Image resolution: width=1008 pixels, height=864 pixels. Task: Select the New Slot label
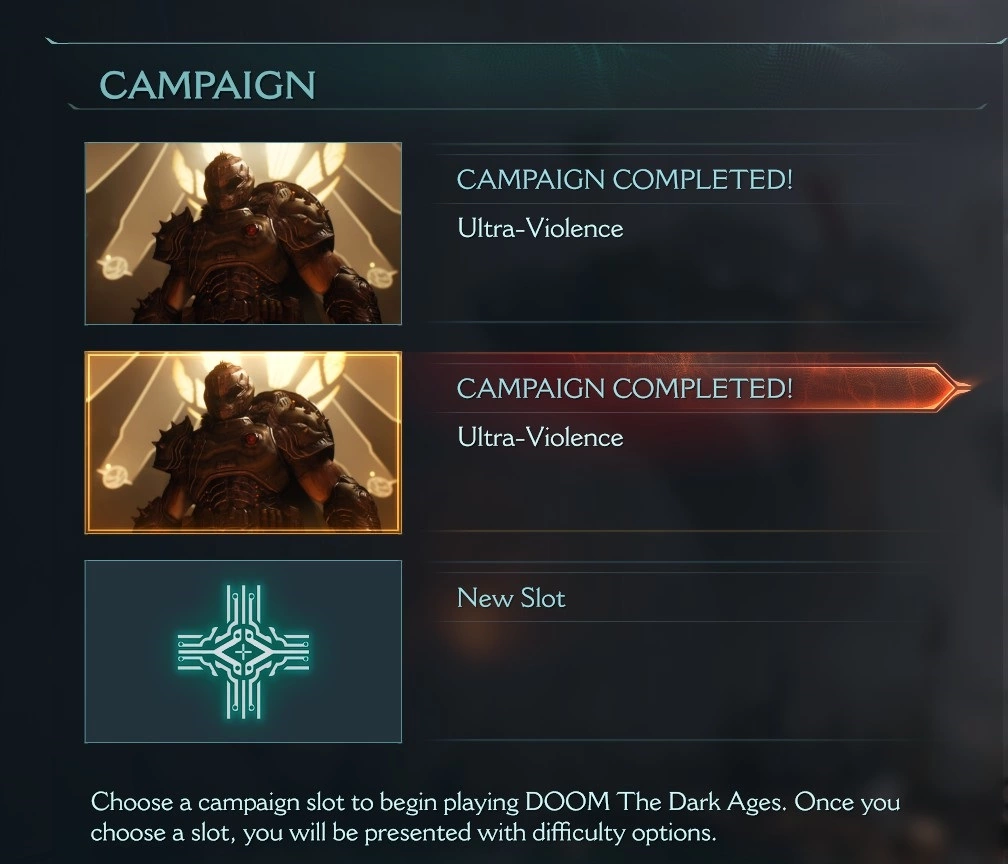pos(511,598)
